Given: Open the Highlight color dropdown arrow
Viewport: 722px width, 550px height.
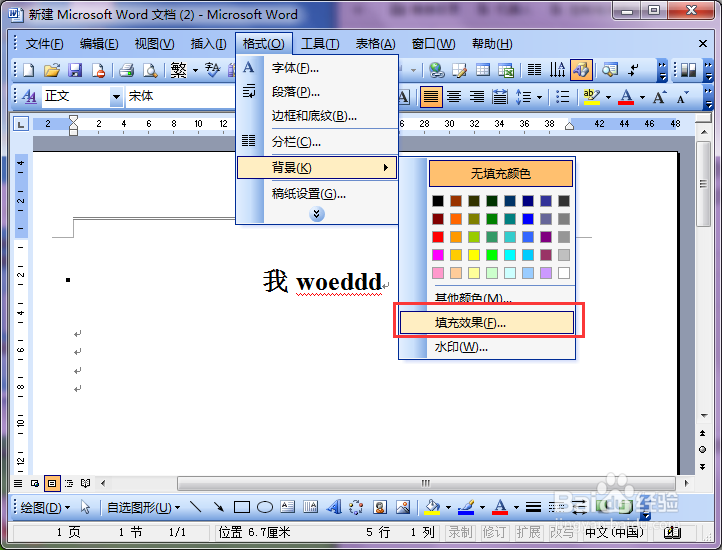Looking at the screenshot, I should pyautogui.click(x=608, y=97).
